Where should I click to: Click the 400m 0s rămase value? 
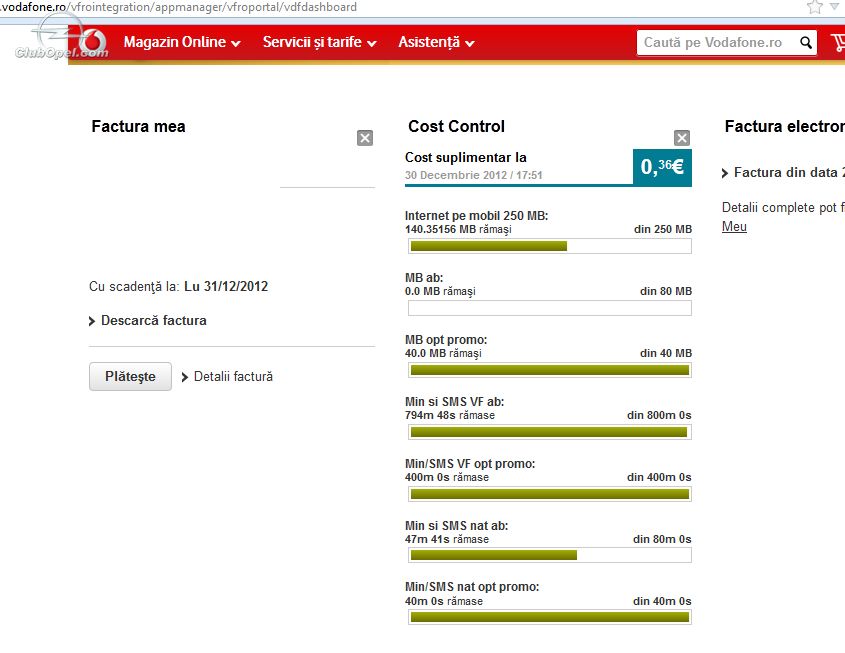point(447,477)
